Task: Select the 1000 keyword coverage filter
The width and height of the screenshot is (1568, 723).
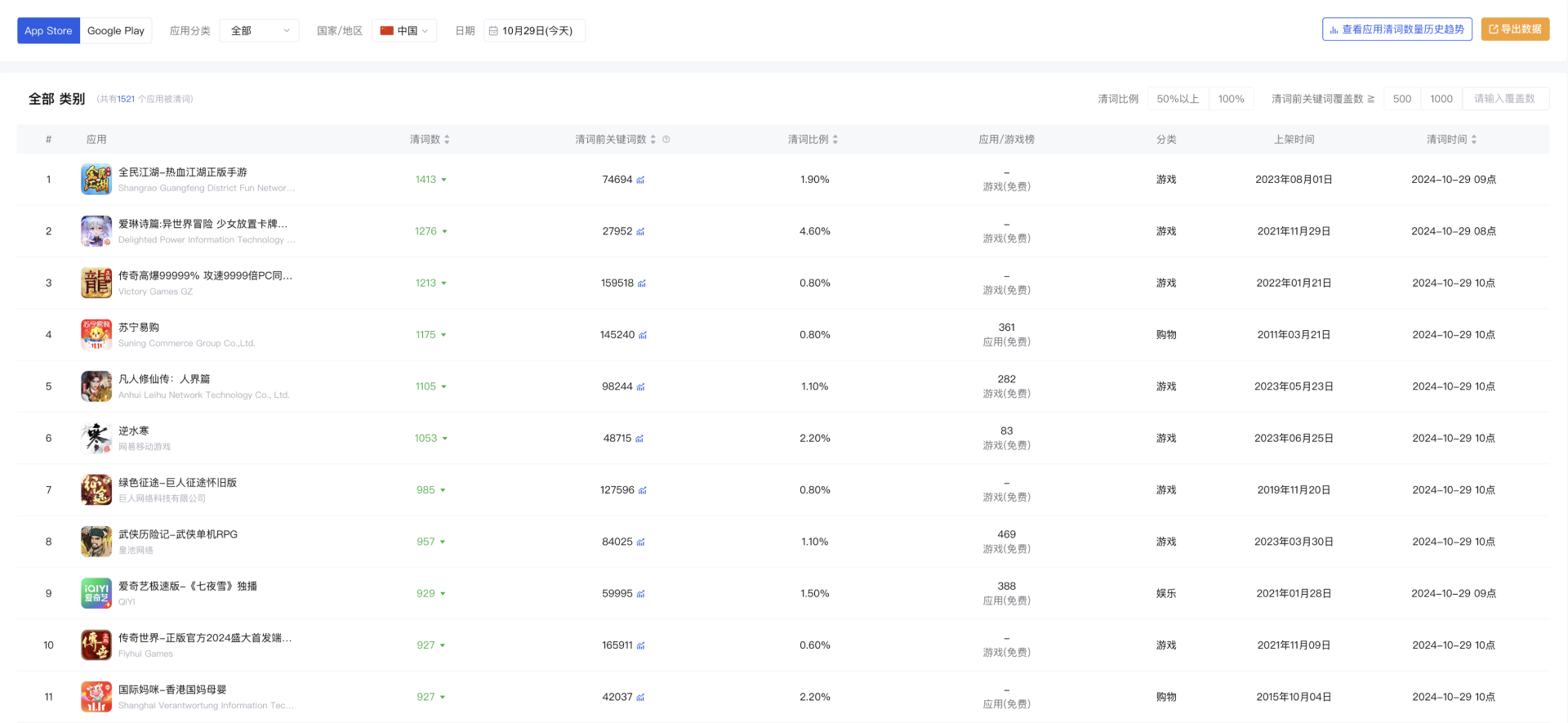Action: pos(1441,99)
